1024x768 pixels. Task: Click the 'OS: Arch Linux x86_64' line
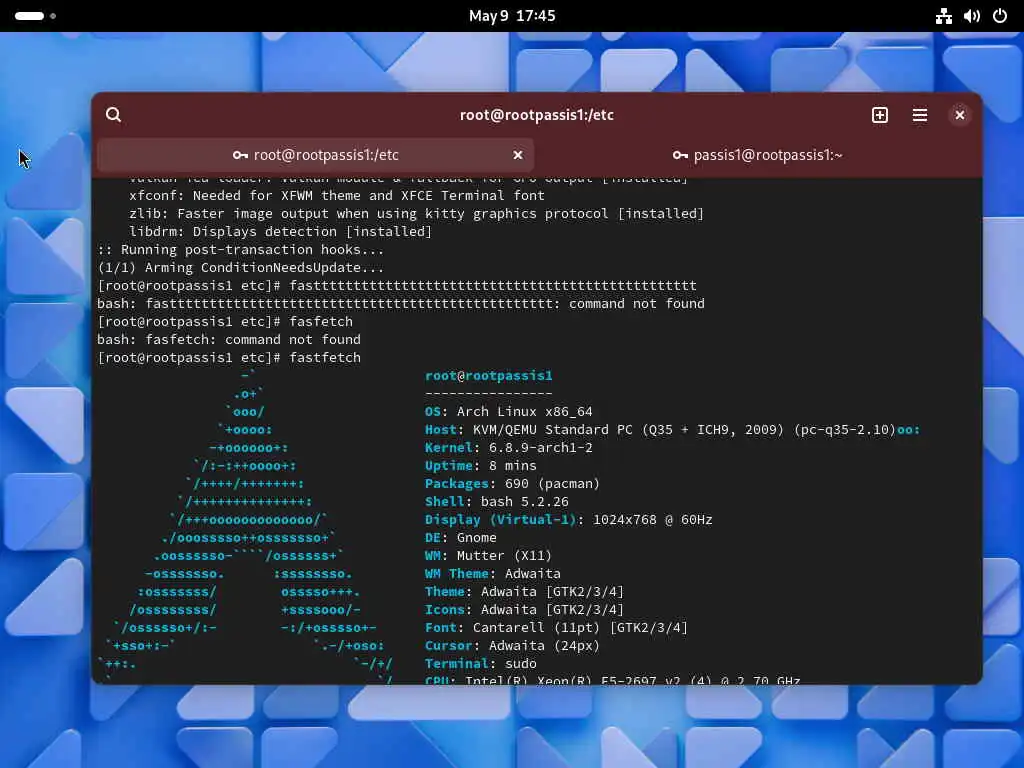[509, 412]
